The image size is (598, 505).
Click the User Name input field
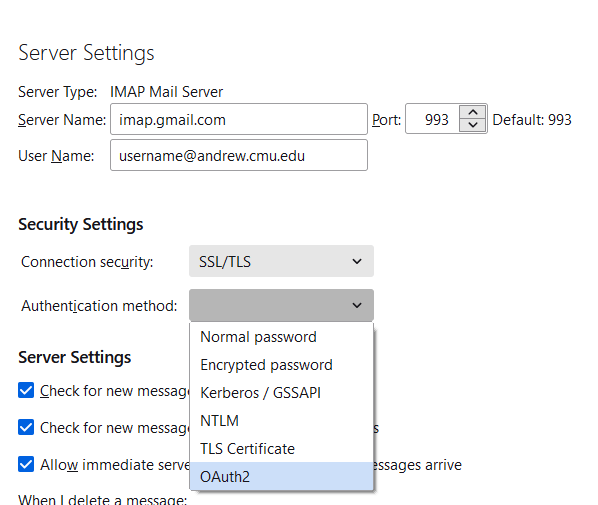(x=239, y=155)
